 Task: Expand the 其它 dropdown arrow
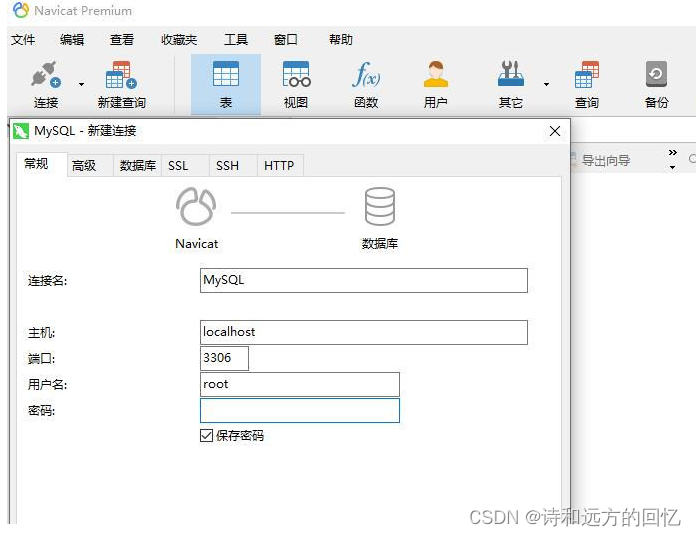(546, 84)
